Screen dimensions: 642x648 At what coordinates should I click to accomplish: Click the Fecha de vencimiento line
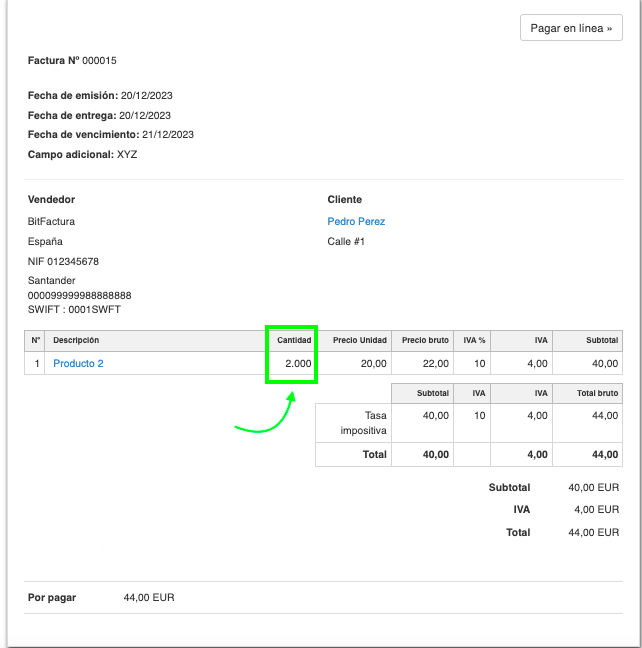pos(110,134)
